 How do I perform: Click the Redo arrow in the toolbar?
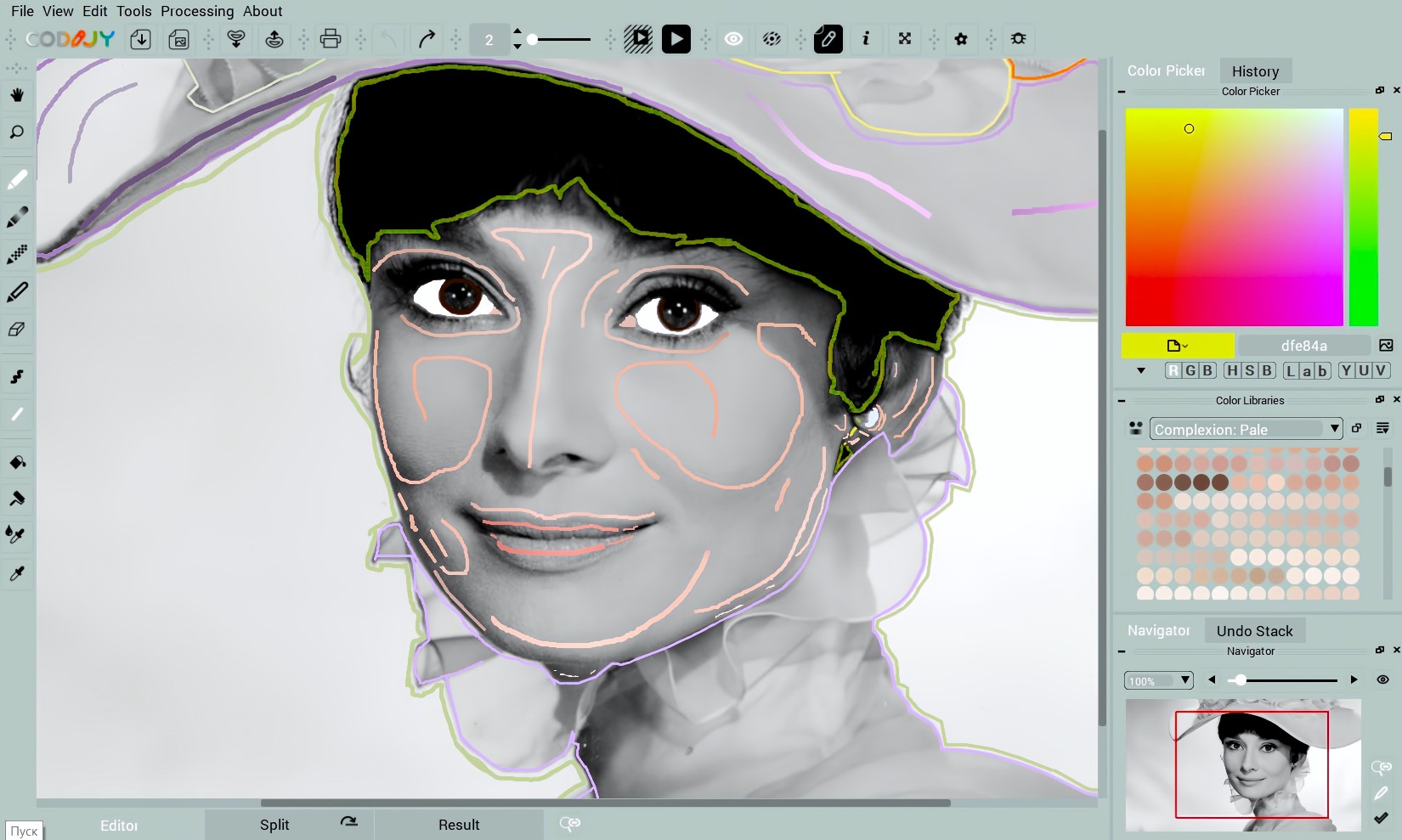point(426,38)
